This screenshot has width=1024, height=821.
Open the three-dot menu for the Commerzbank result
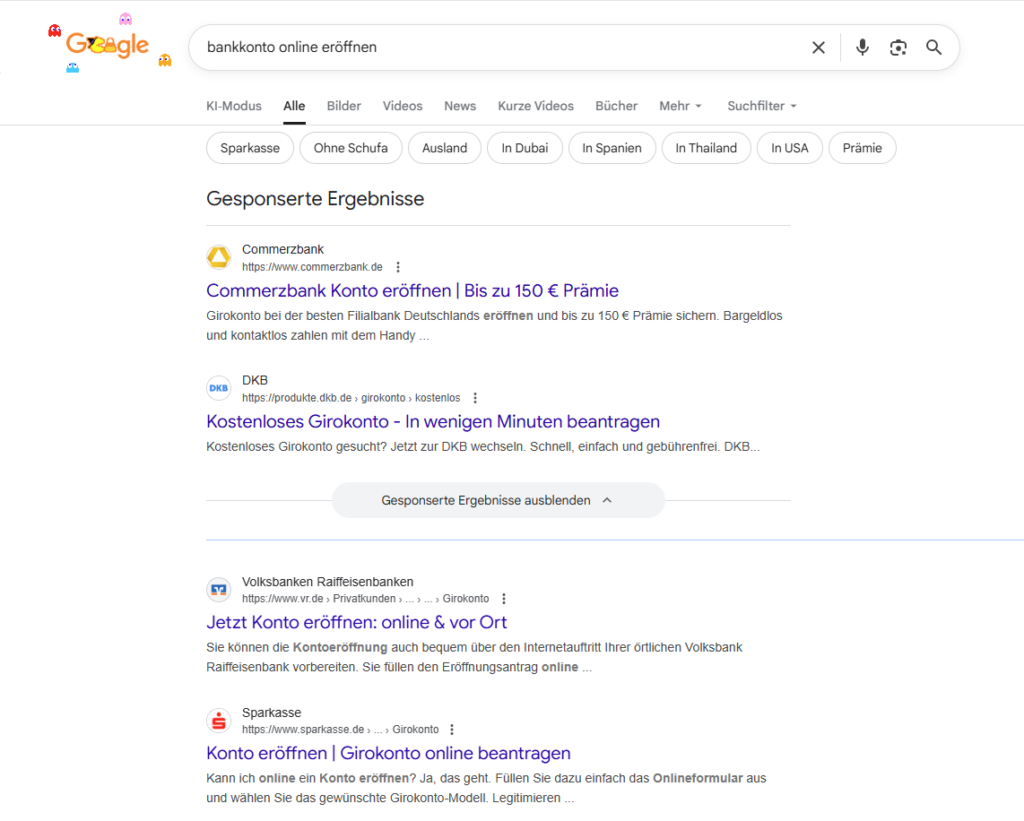click(x=398, y=266)
